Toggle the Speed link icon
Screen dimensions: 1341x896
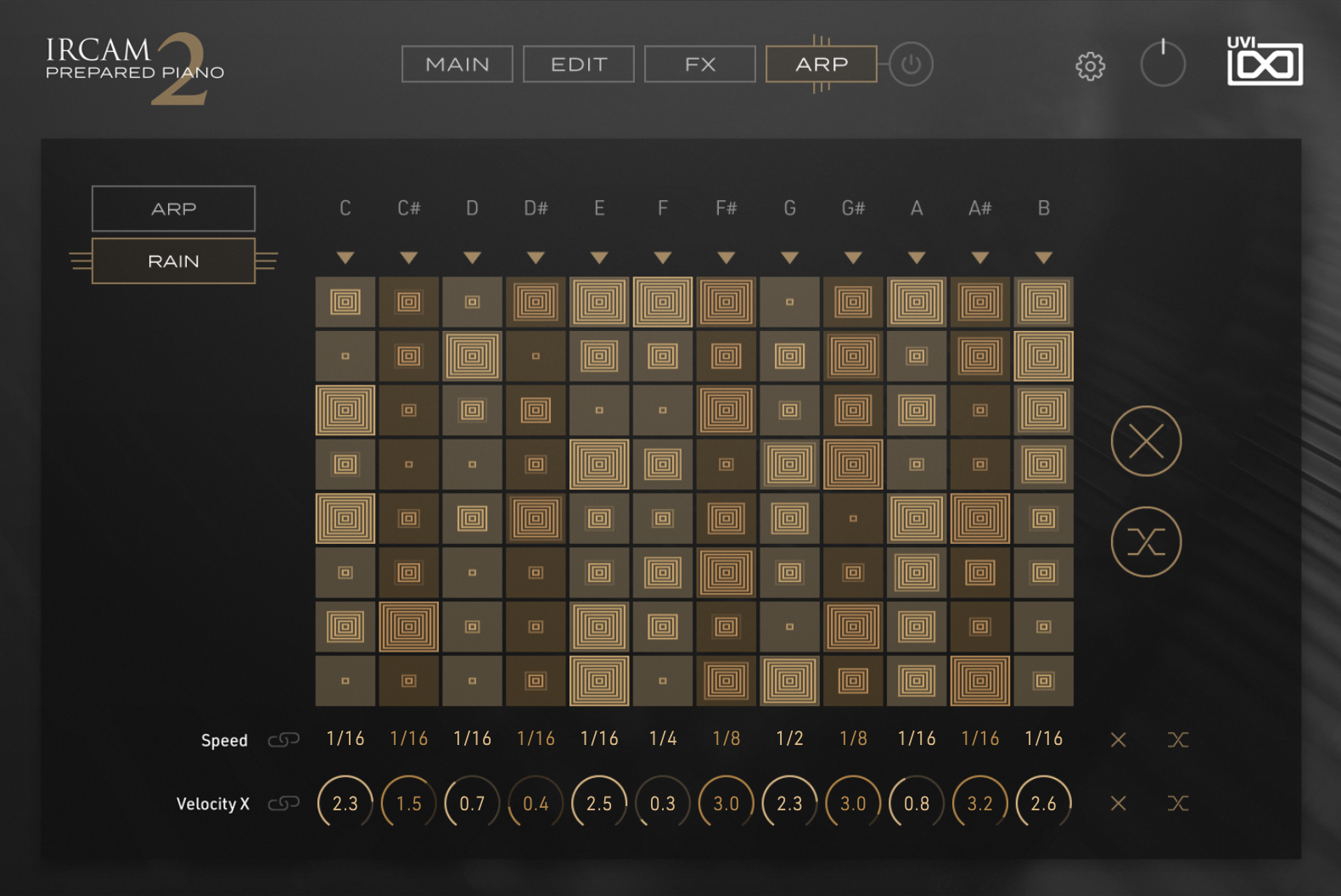pos(283,740)
